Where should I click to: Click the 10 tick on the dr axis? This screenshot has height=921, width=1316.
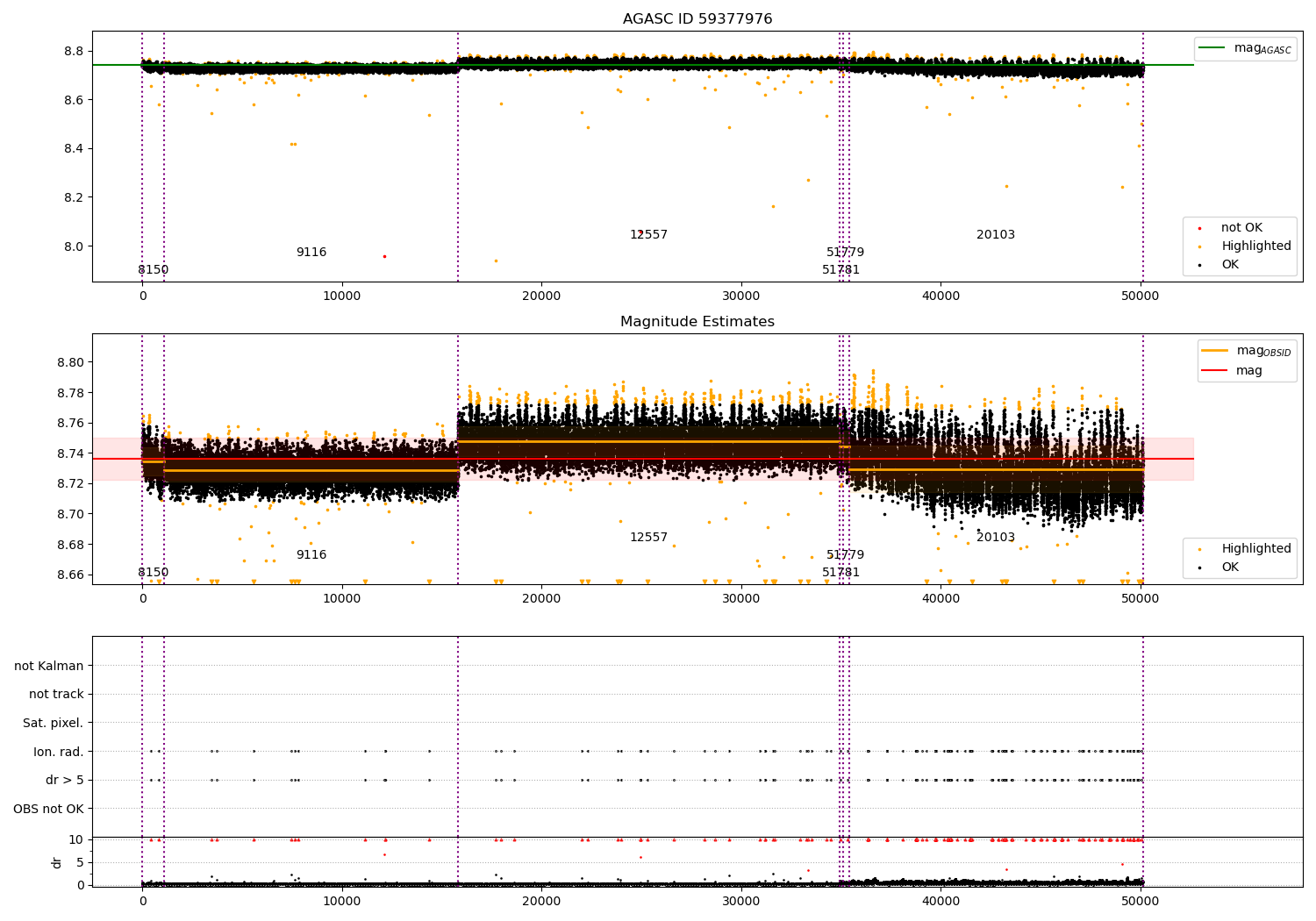[76, 839]
